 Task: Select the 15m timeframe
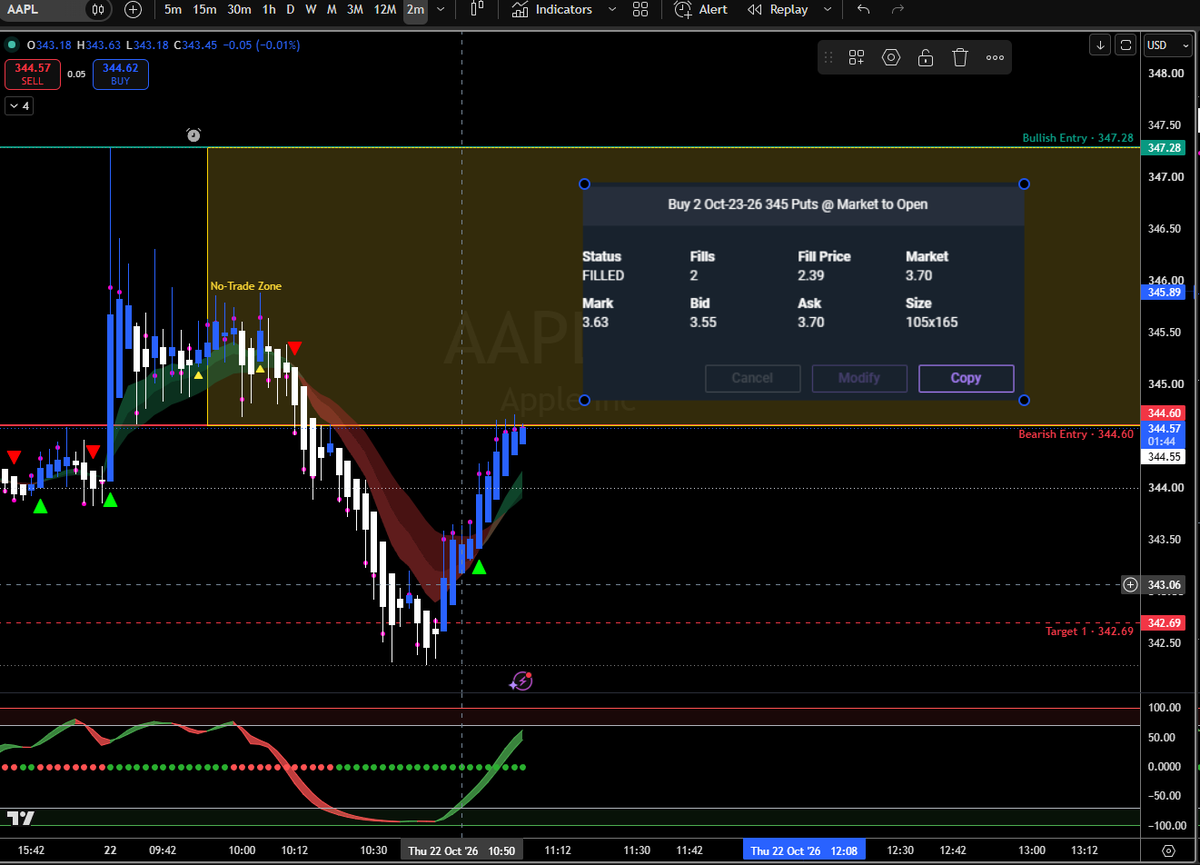[205, 10]
